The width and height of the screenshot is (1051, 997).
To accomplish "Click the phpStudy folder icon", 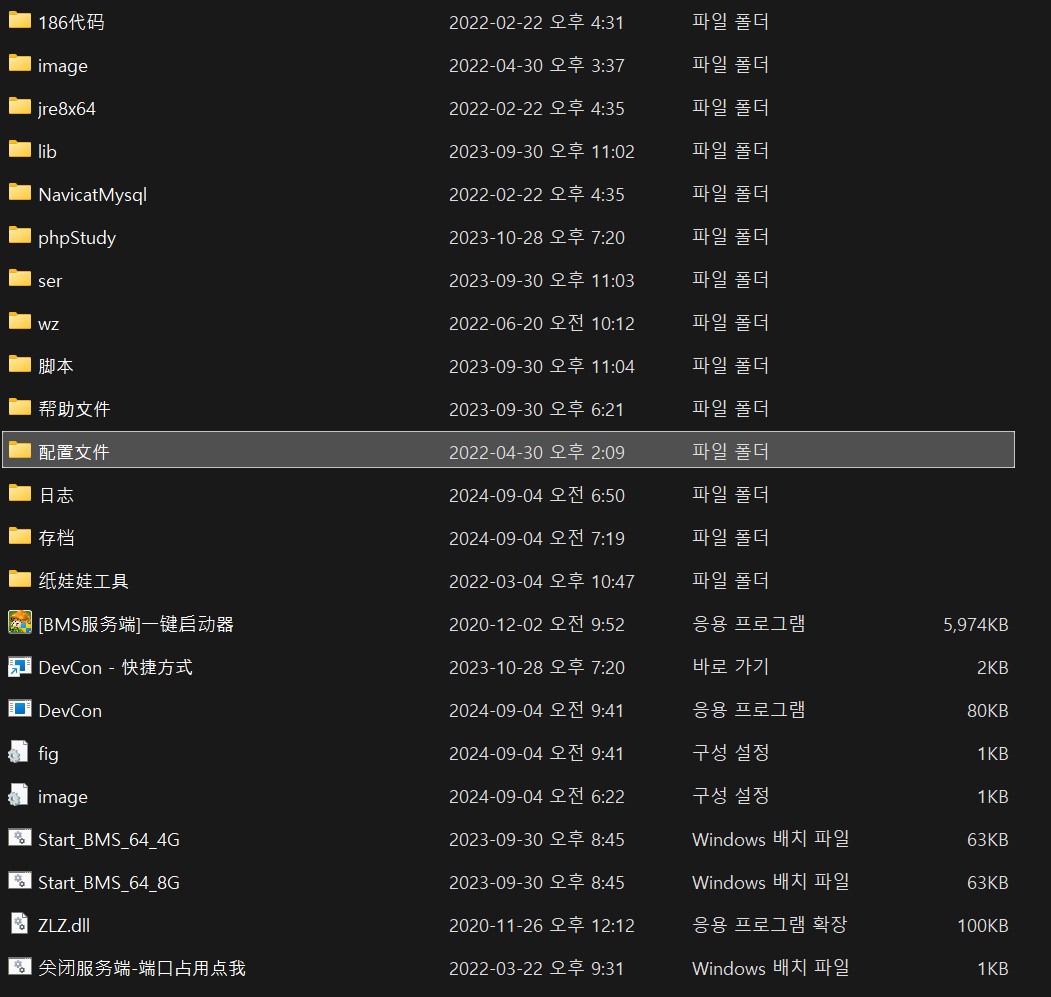I will click(19, 236).
